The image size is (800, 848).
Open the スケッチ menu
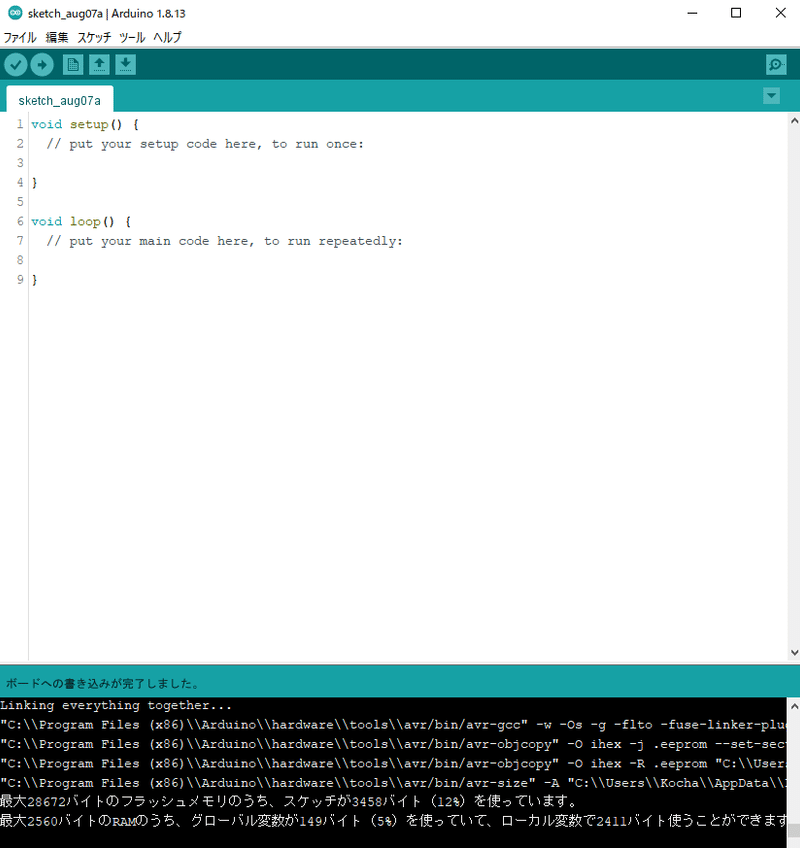[x=94, y=37]
